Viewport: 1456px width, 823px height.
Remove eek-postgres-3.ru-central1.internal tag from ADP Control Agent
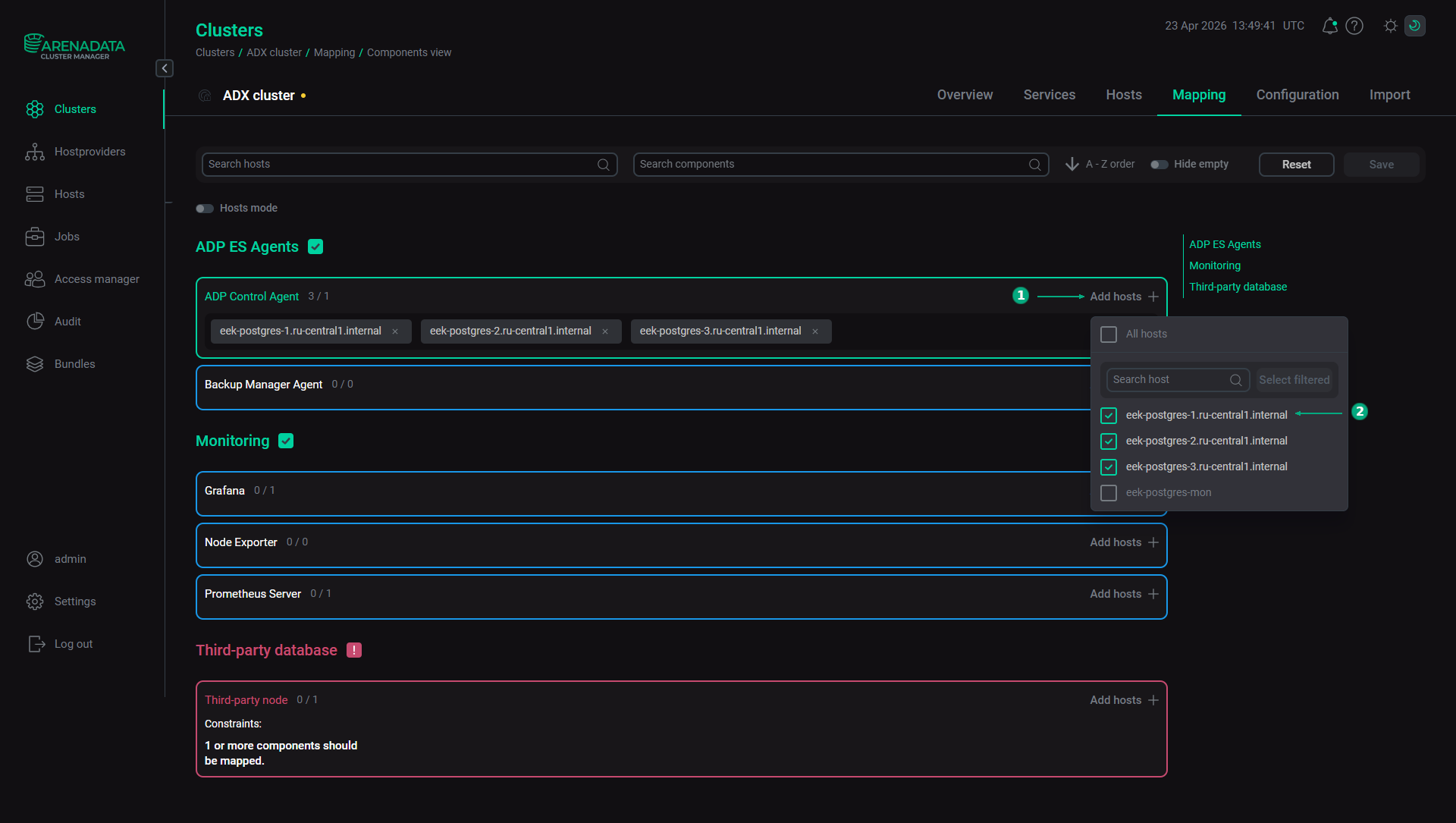pos(815,331)
